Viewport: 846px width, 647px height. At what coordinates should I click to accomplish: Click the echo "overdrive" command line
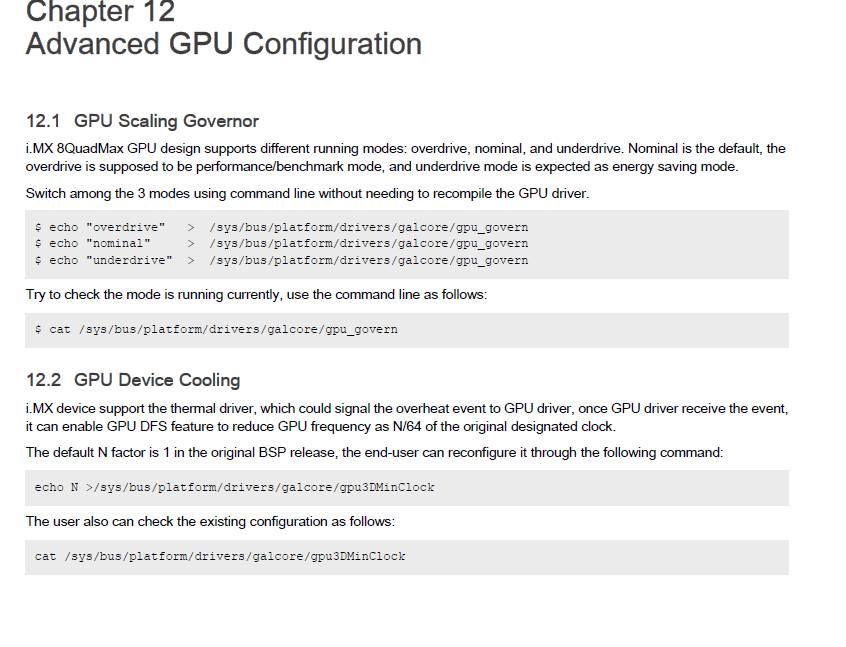[281, 227]
